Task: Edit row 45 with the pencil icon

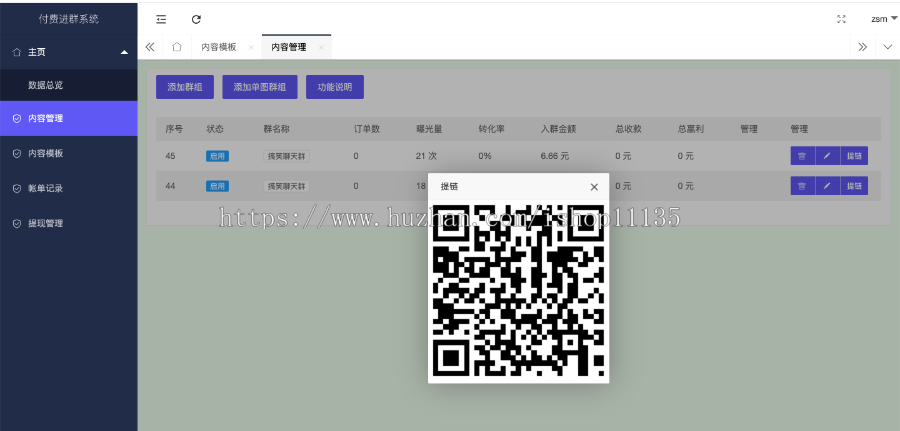Action: [827, 156]
